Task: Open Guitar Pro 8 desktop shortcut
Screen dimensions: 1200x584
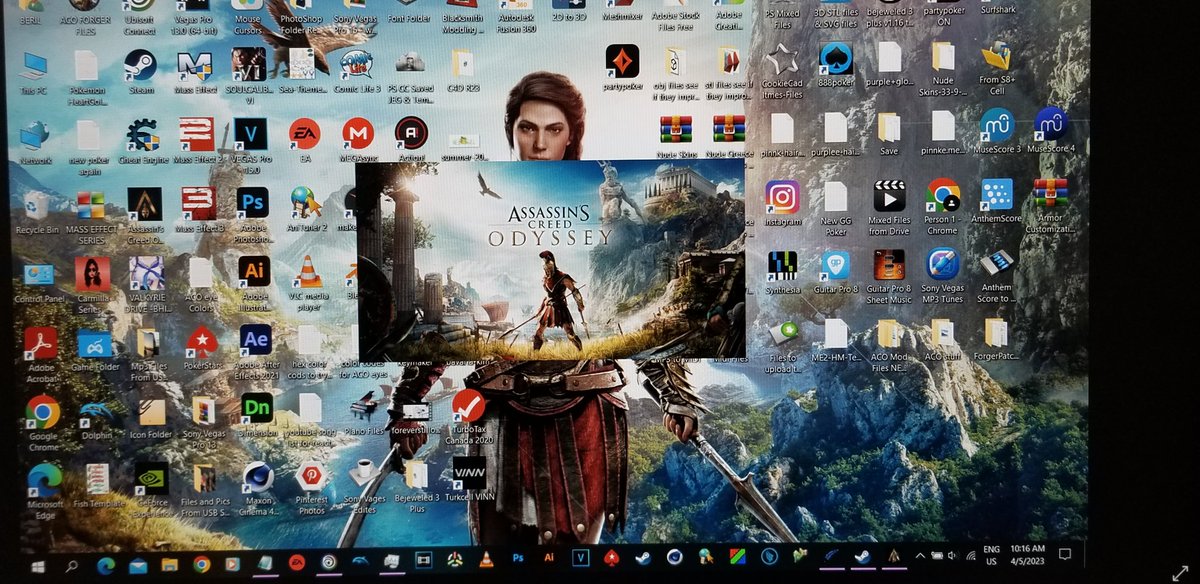Action: tap(836, 272)
